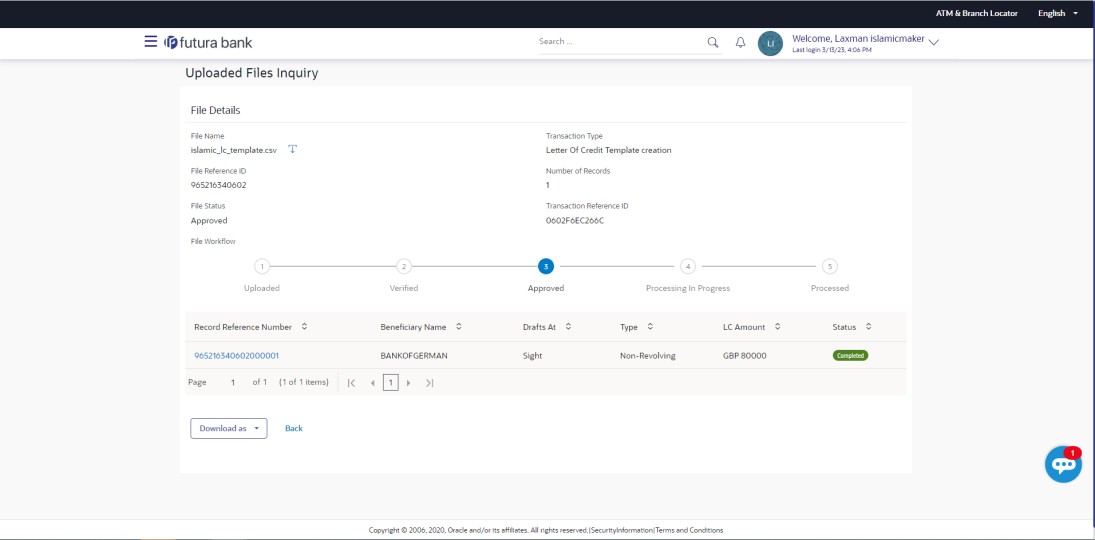The width and height of the screenshot is (1095, 540).
Task: Click the GBP 80000 amount cell
Action: click(x=744, y=356)
